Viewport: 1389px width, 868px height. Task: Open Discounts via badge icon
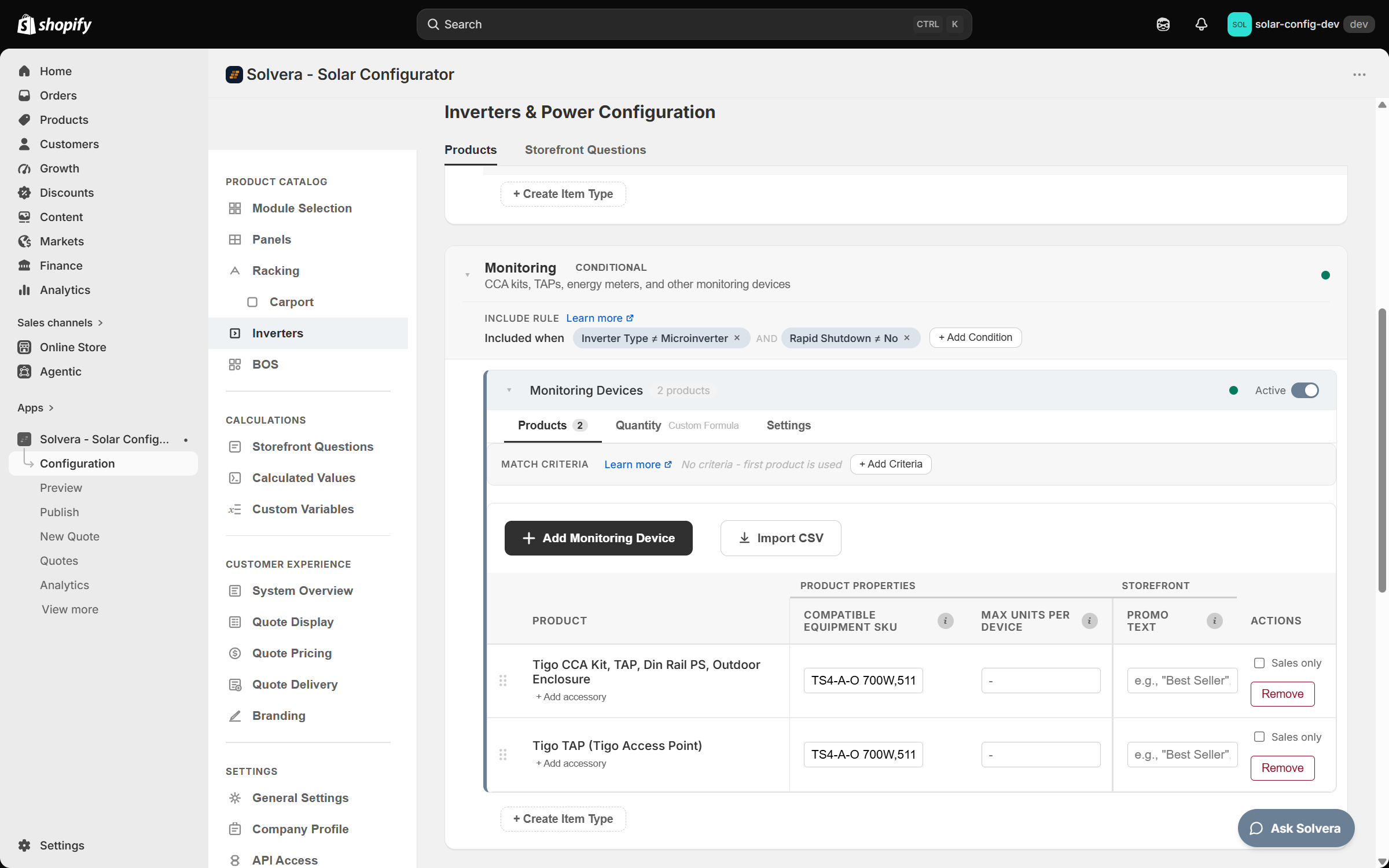pyautogui.click(x=24, y=193)
